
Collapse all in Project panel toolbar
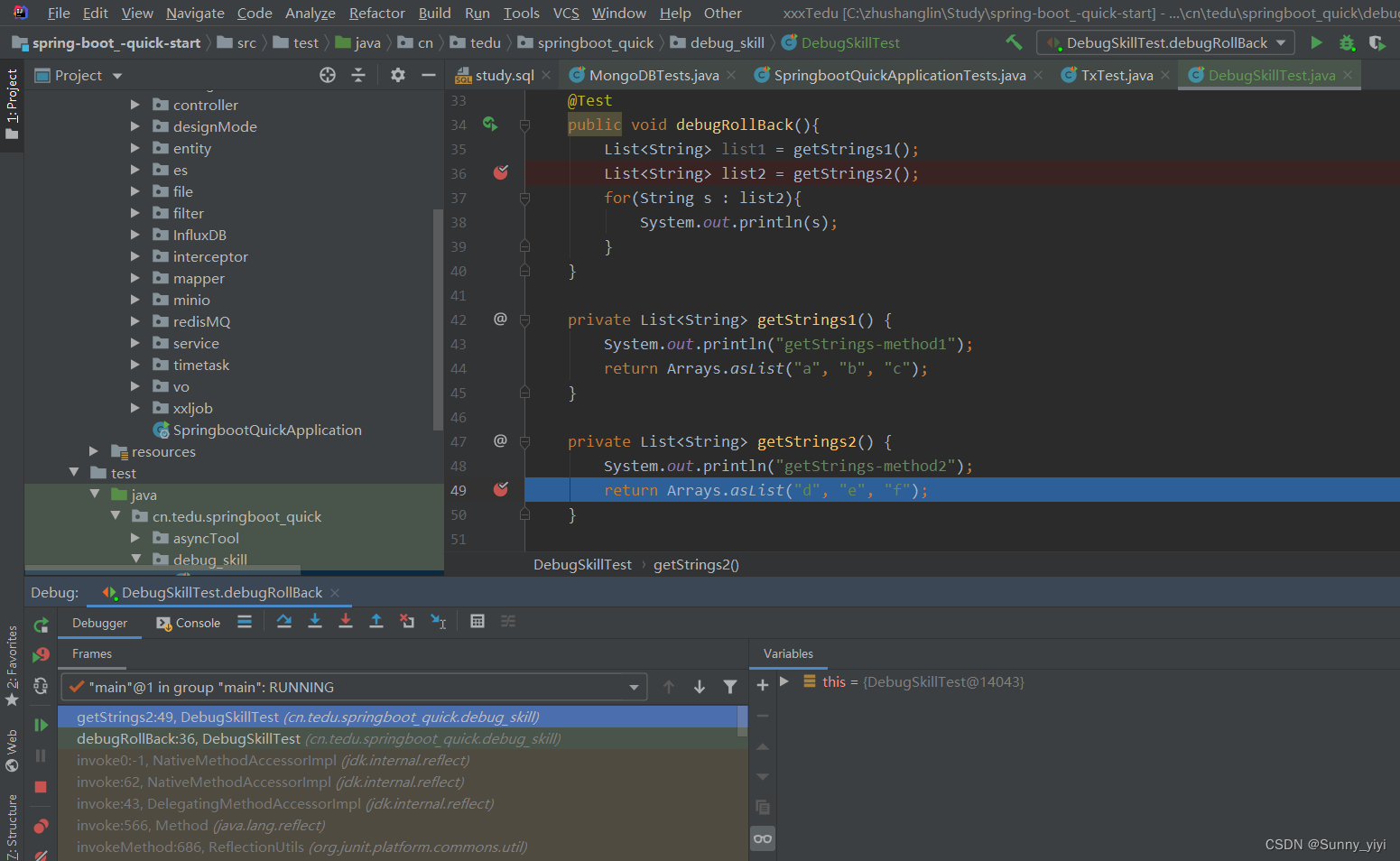(358, 75)
